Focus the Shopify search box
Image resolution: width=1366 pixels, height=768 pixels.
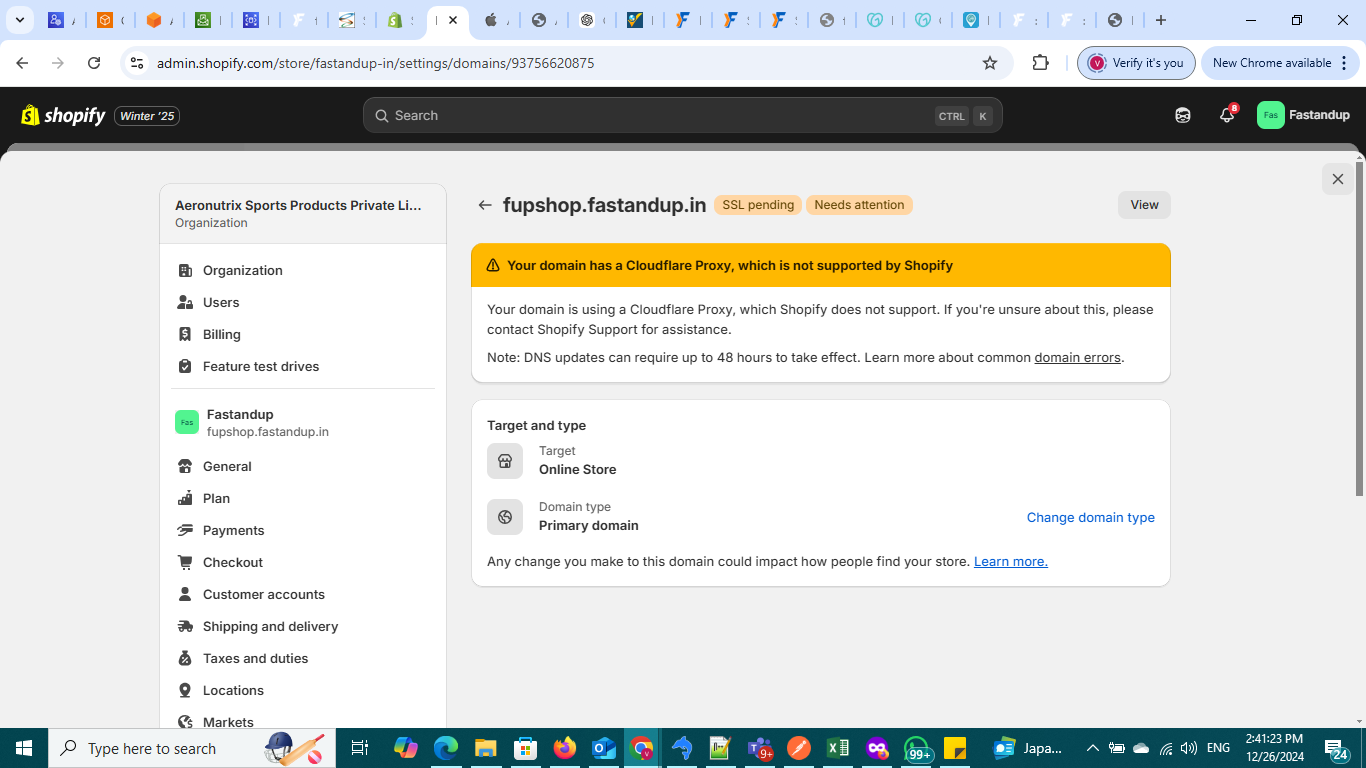tap(682, 115)
